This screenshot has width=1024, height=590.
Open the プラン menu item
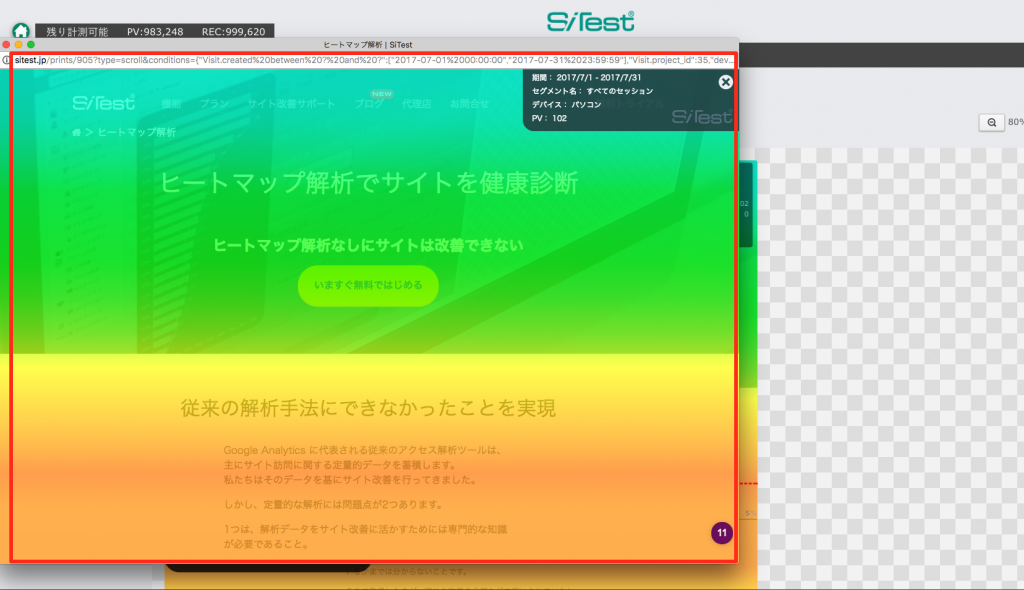pos(214,104)
